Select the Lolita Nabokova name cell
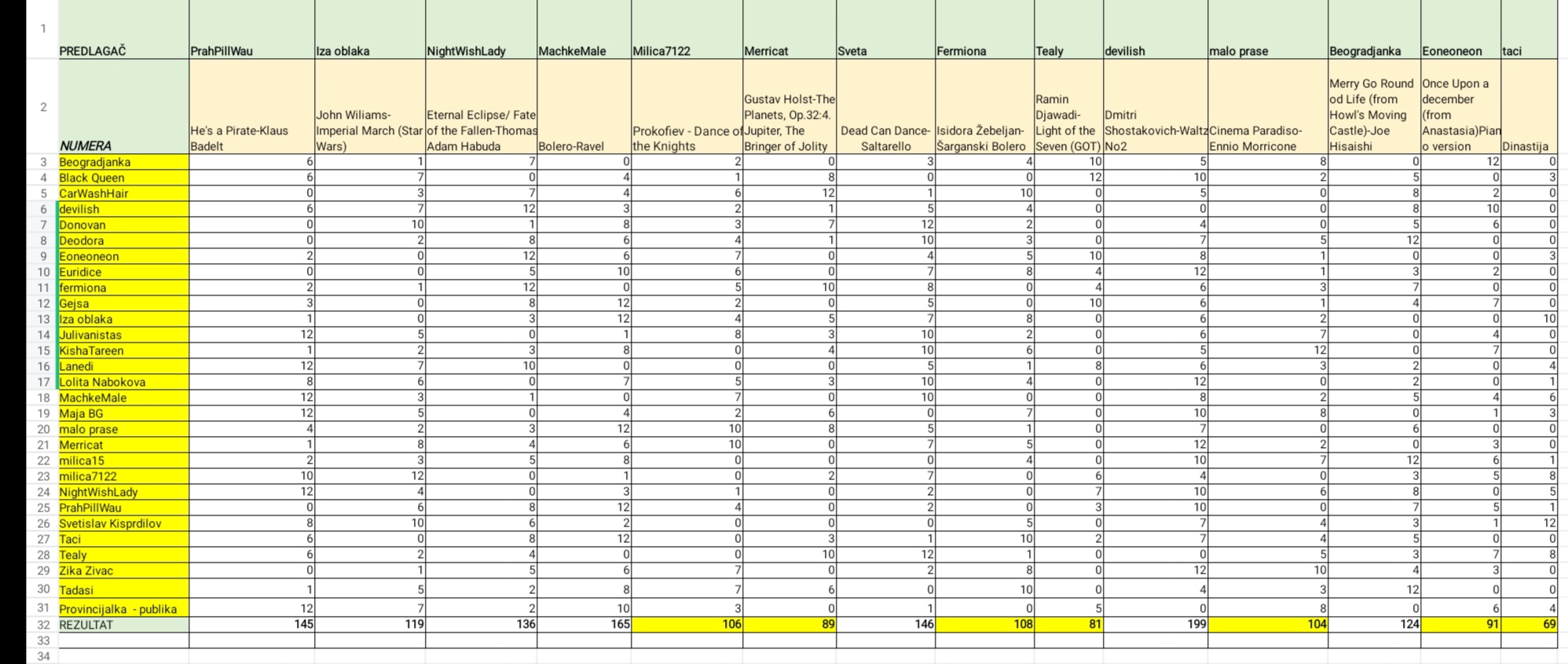 point(123,382)
